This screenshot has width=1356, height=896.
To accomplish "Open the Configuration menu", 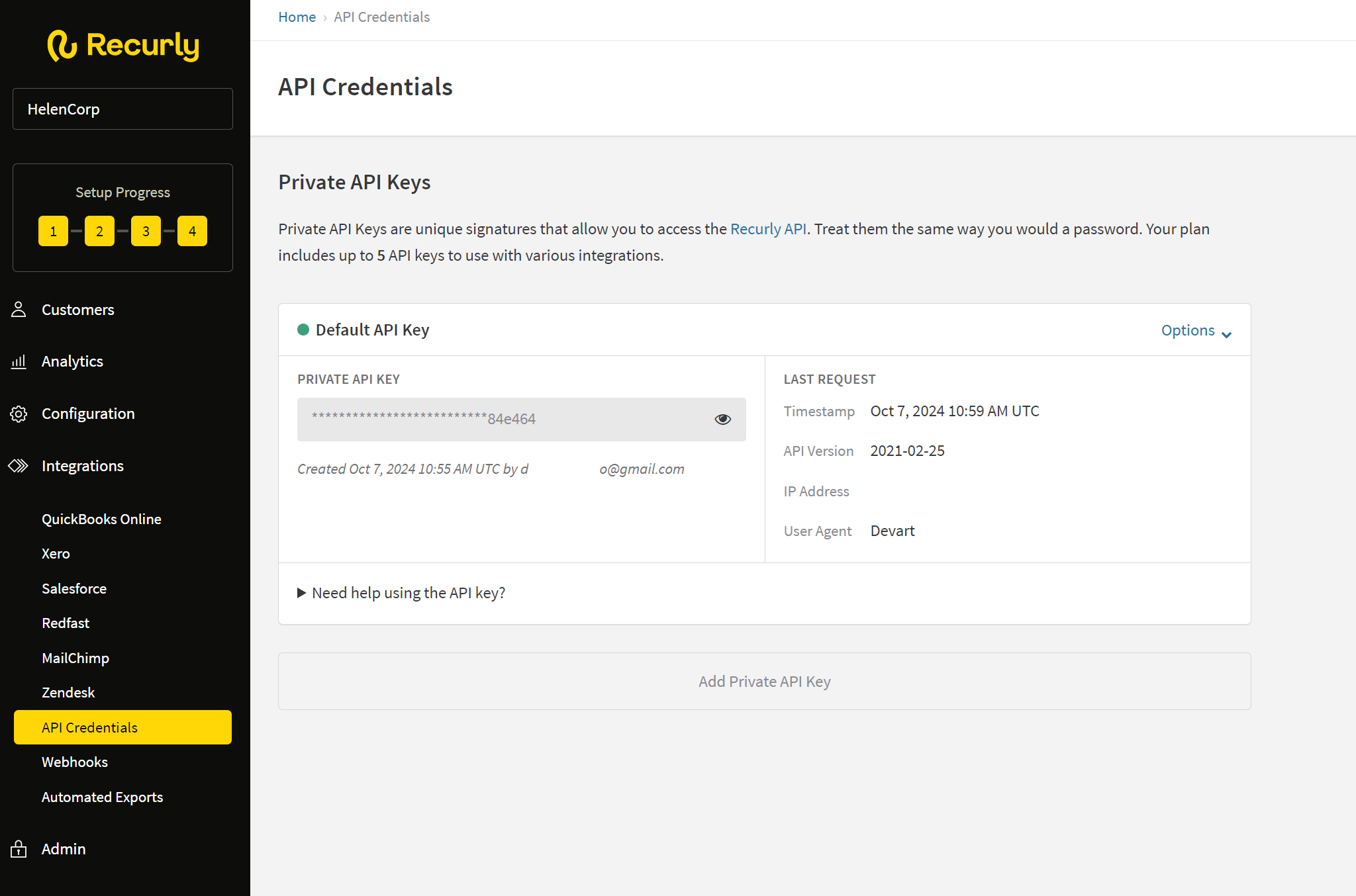I will 88,414.
